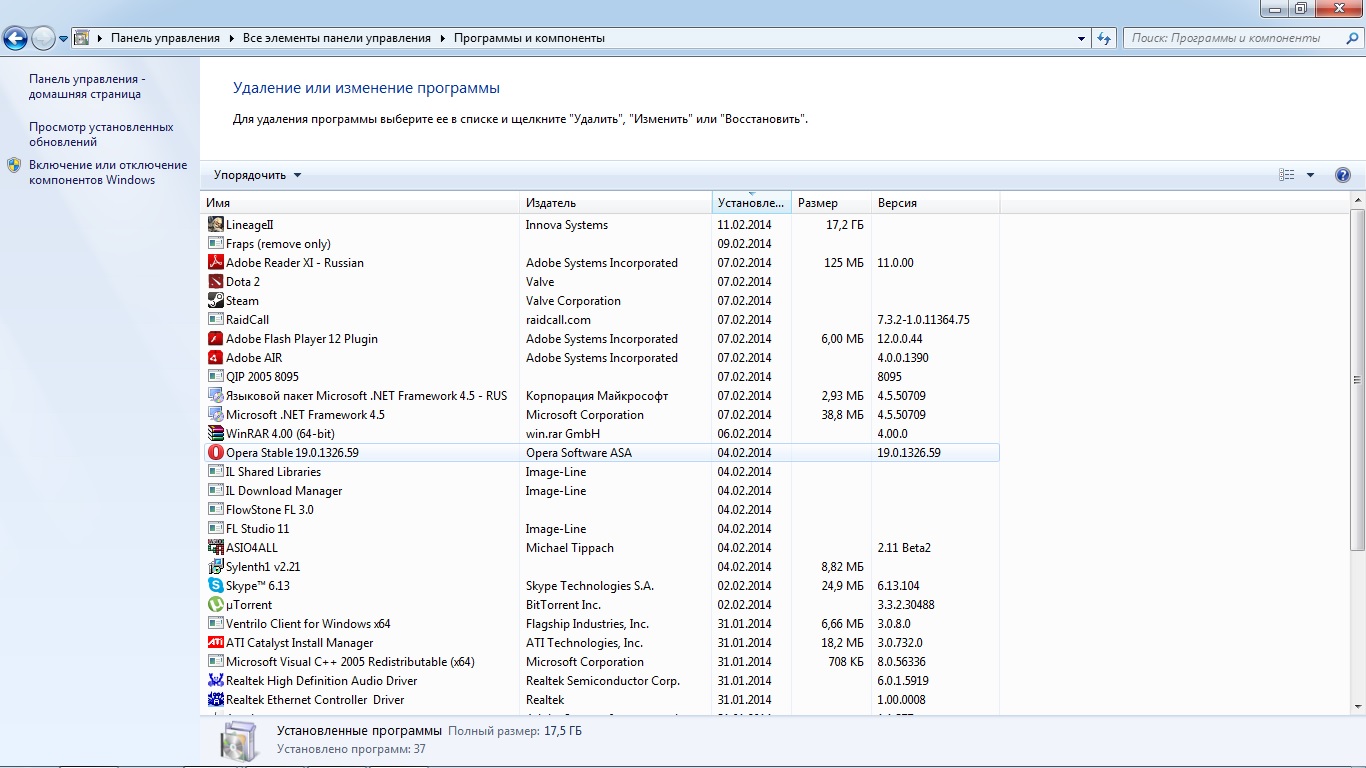Click Все элементы панели управления breadcrumb
The height and width of the screenshot is (768, 1366).
[337, 38]
